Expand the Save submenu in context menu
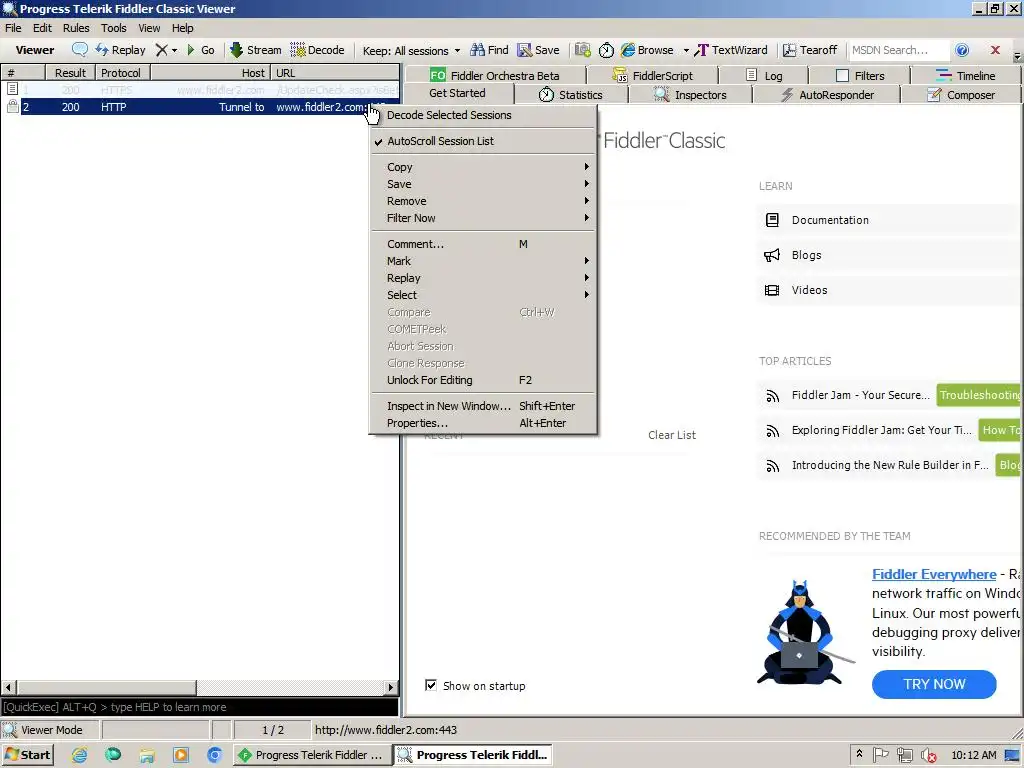This screenshot has height=768, width=1024. (x=483, y=184)
